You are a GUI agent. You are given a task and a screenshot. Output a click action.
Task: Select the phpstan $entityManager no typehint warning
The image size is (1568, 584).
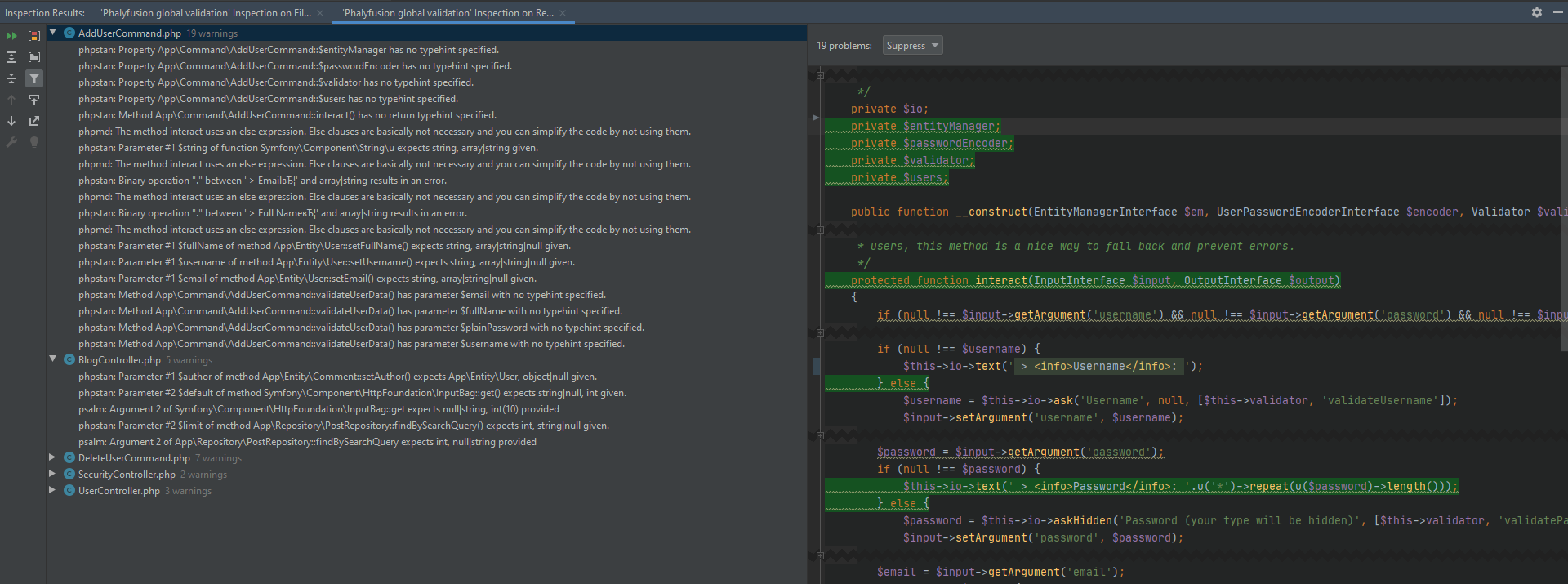pyautogui.click(x=288, y=50)
